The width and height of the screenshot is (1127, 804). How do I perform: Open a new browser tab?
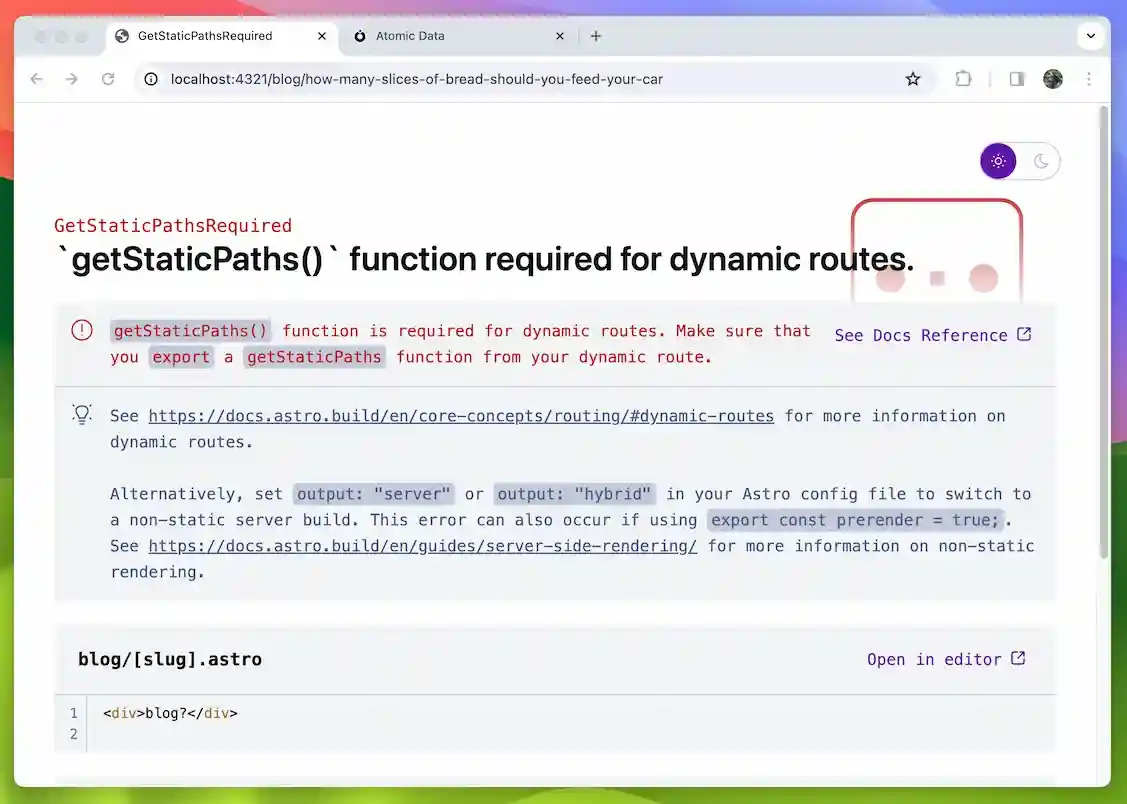(596, 36)
